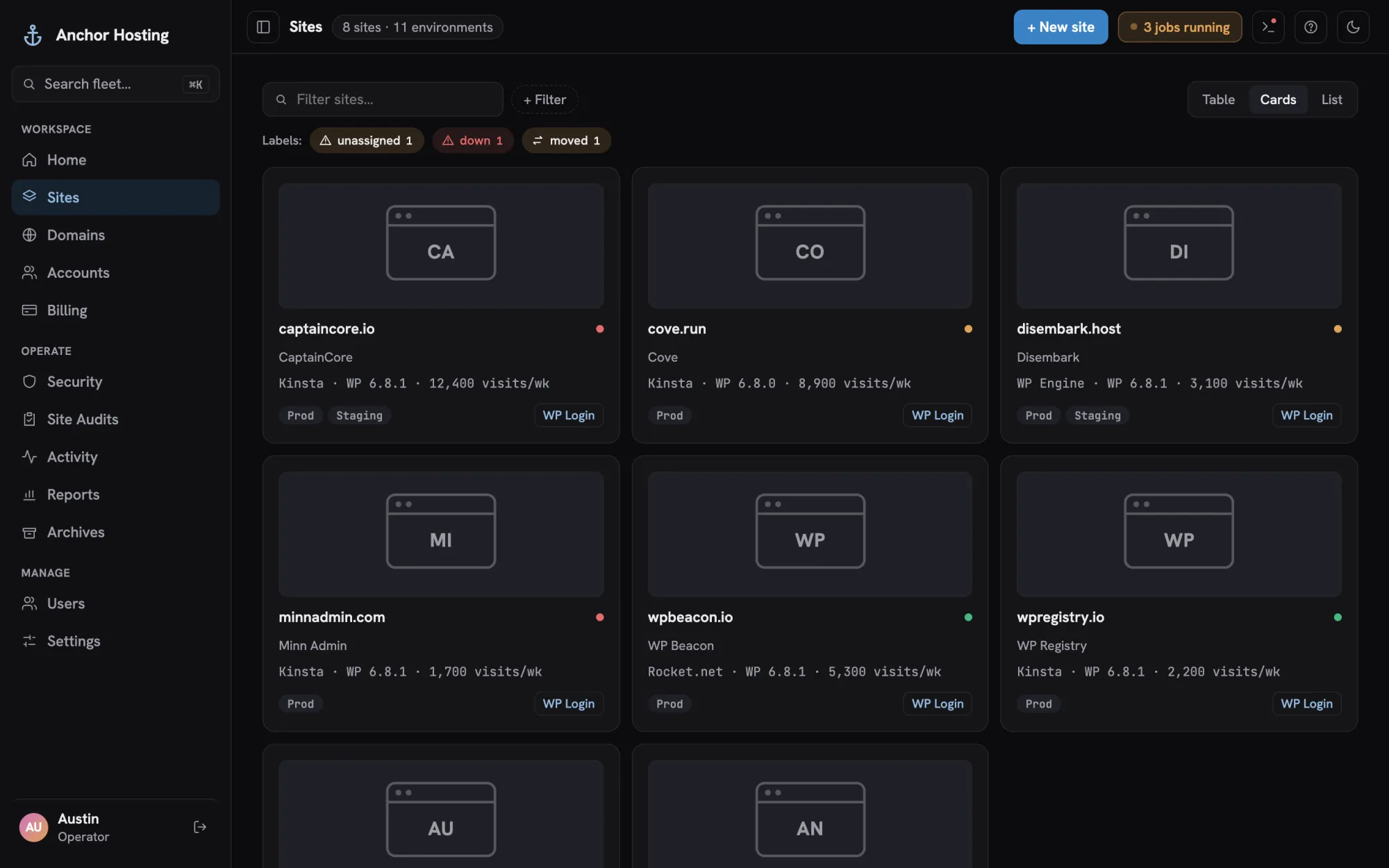Screen dimensions: 1389x868
Task: Switch to Table view
Action: click(x=1218, y=99)
